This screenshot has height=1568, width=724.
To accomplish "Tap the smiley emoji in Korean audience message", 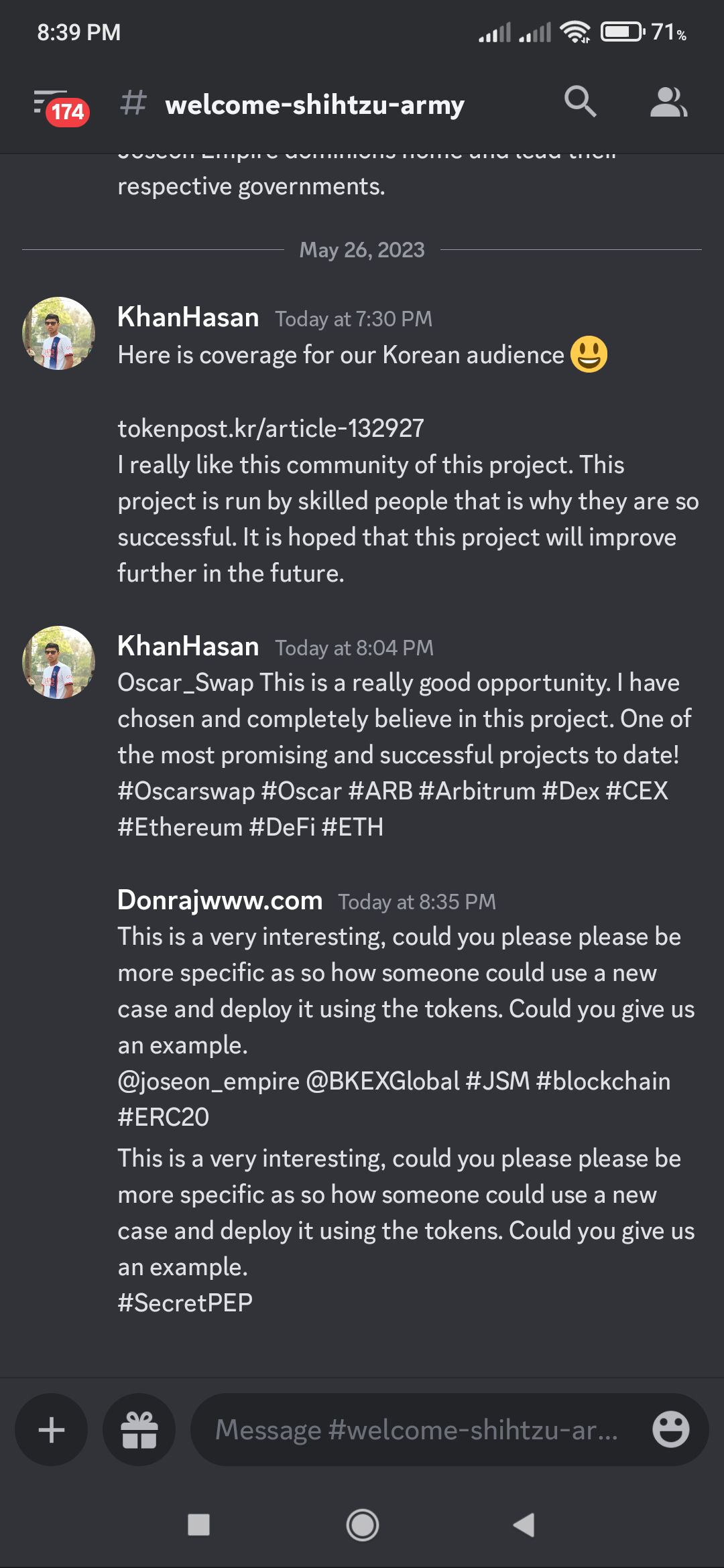I will 589,354.
